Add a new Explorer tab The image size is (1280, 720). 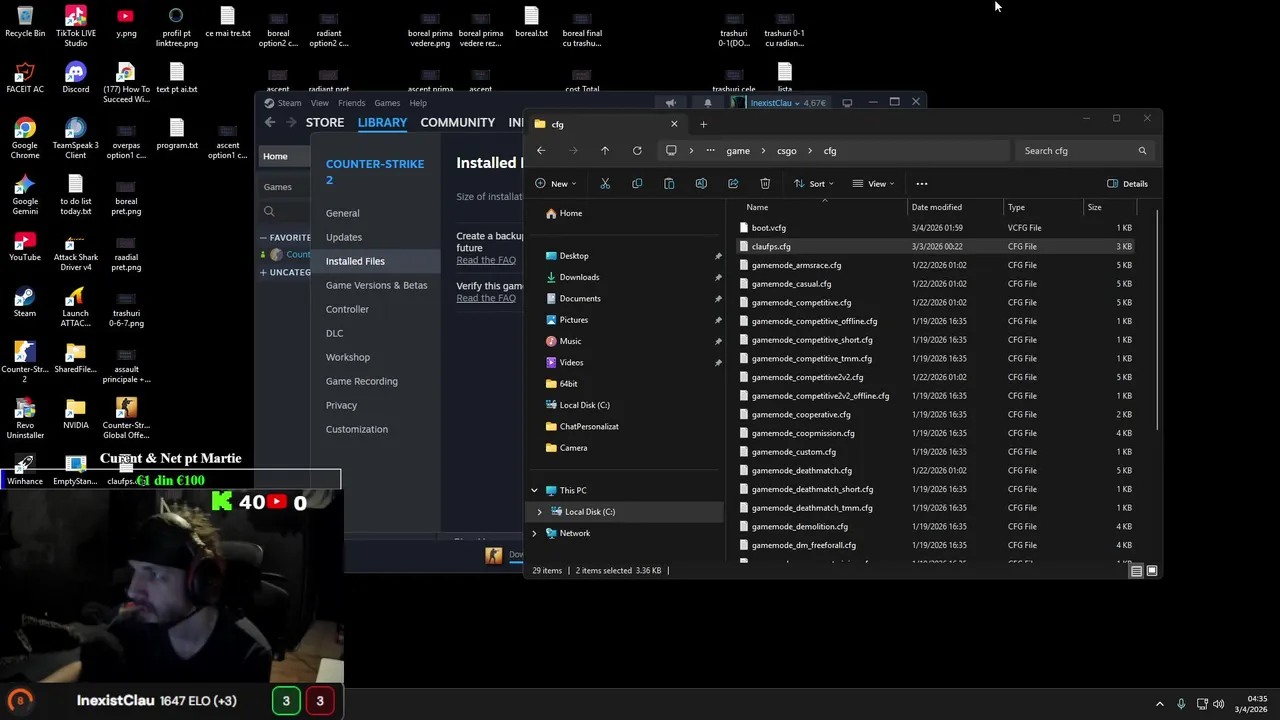703,124
